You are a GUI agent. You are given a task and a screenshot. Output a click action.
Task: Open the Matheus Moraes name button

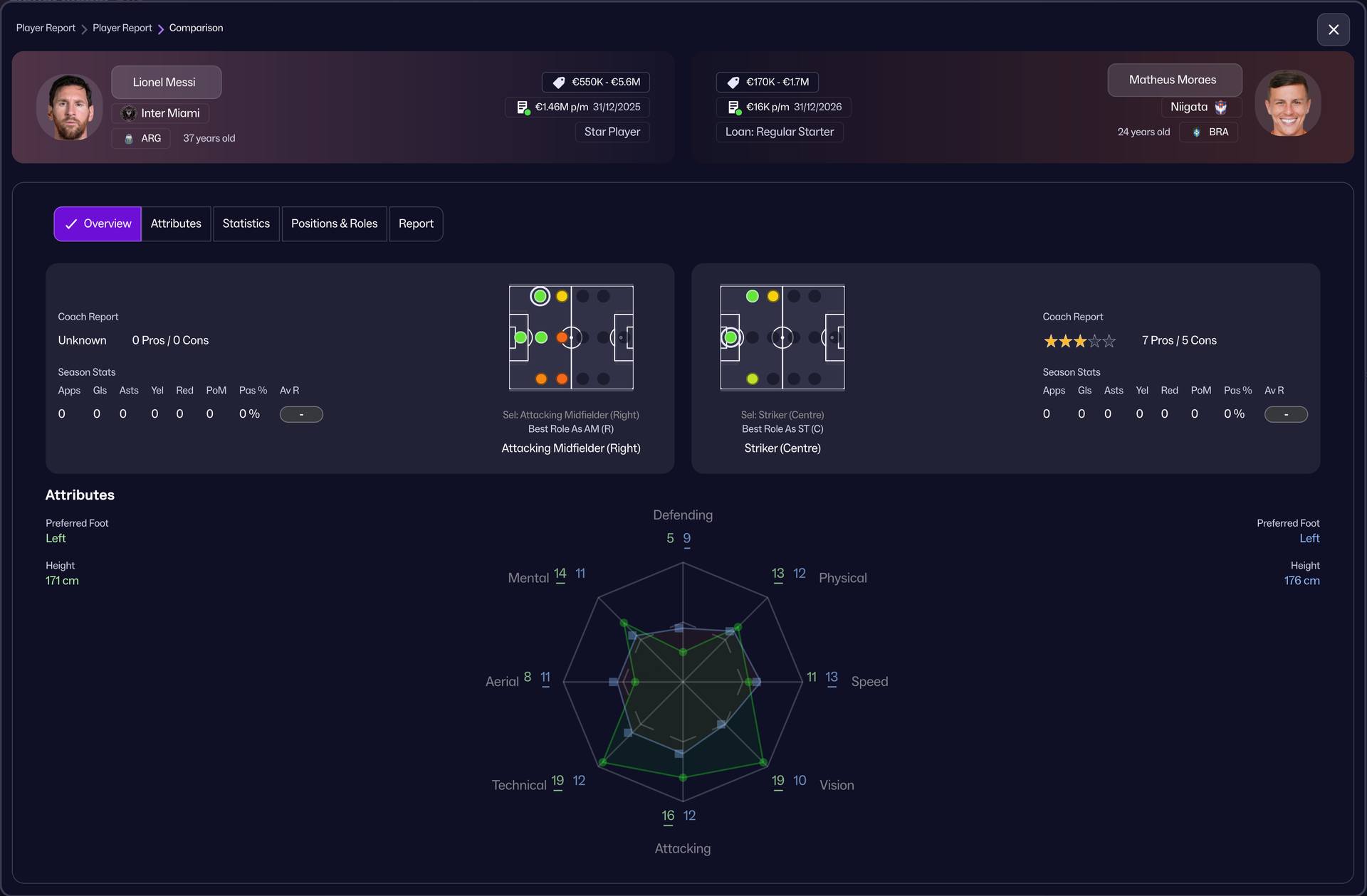pyautogui.click(x=1174, y=80)
